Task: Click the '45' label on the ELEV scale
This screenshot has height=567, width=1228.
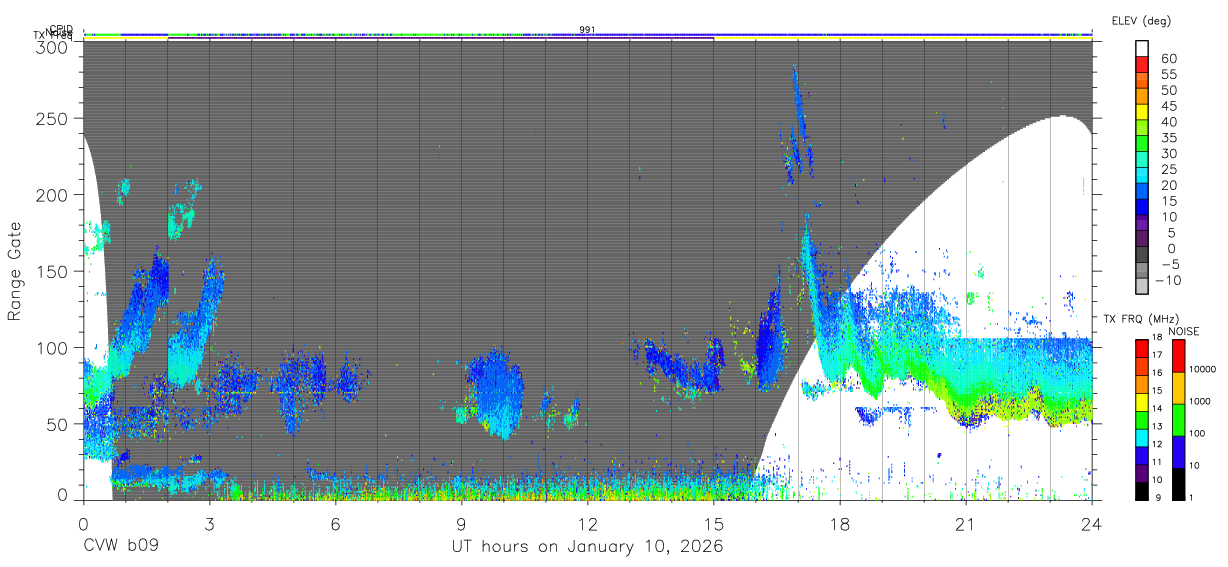Action: (x=1168, y=106)
